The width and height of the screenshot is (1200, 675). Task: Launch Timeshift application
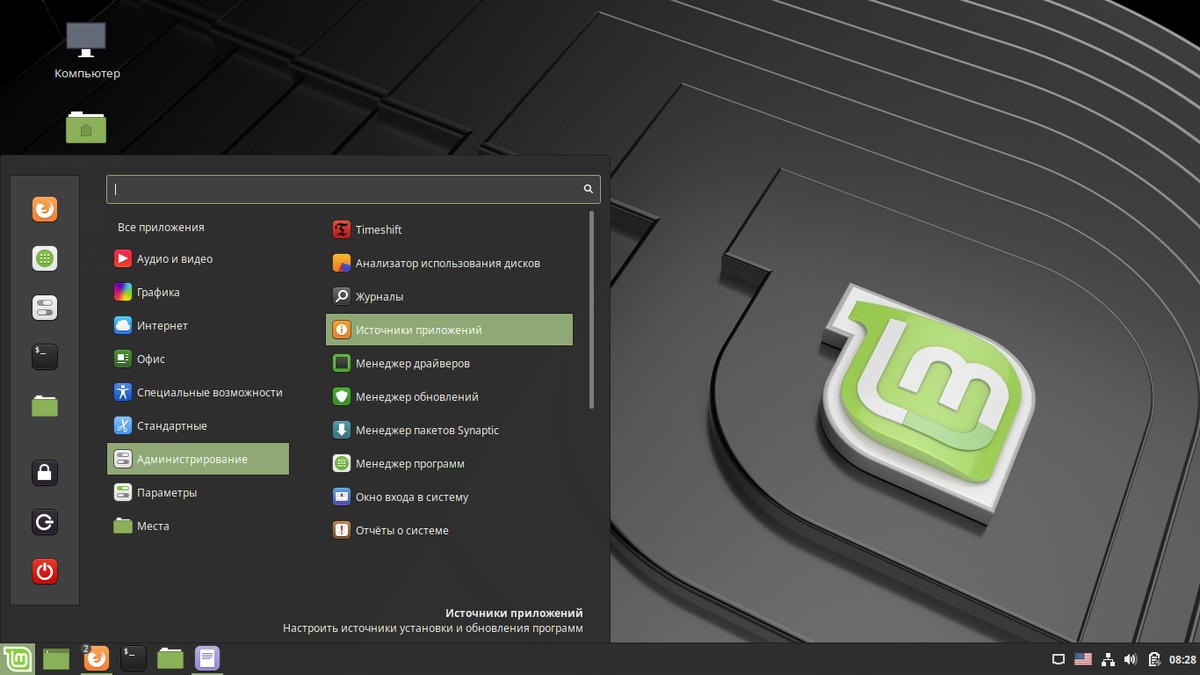(449, 230)
